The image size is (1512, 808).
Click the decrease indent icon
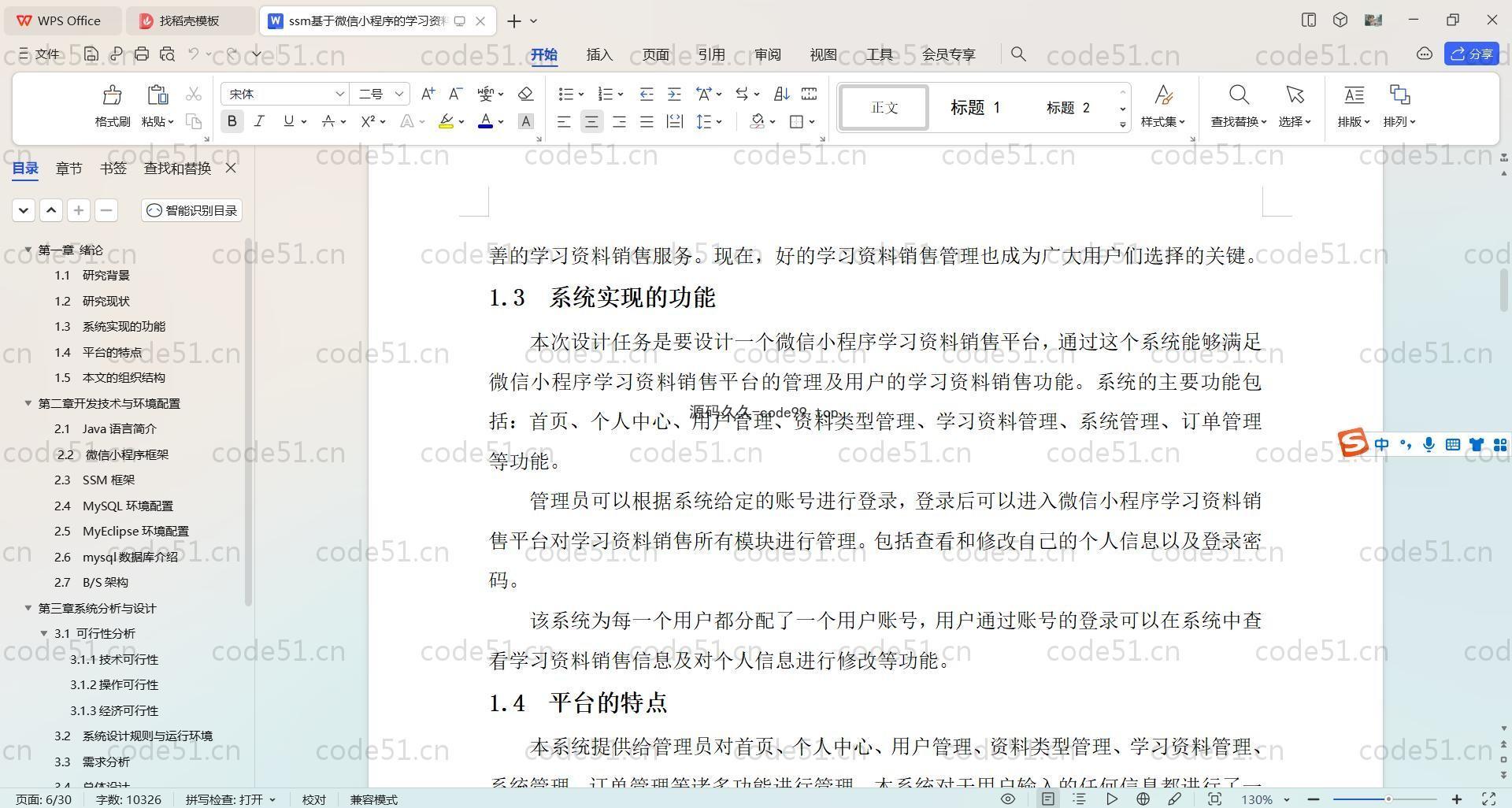click(x=647, y=95)
